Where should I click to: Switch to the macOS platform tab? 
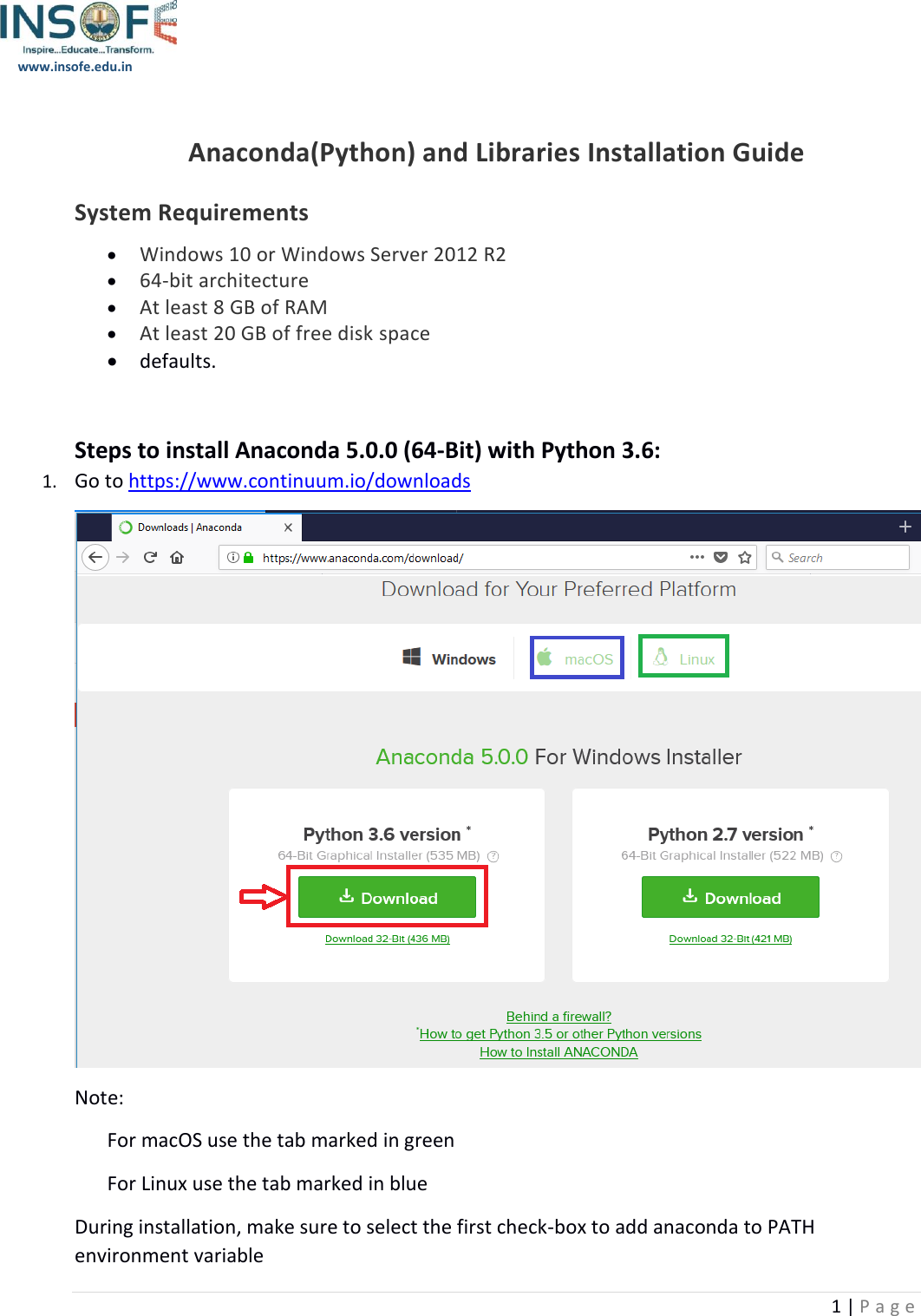[x=577, y=658]
